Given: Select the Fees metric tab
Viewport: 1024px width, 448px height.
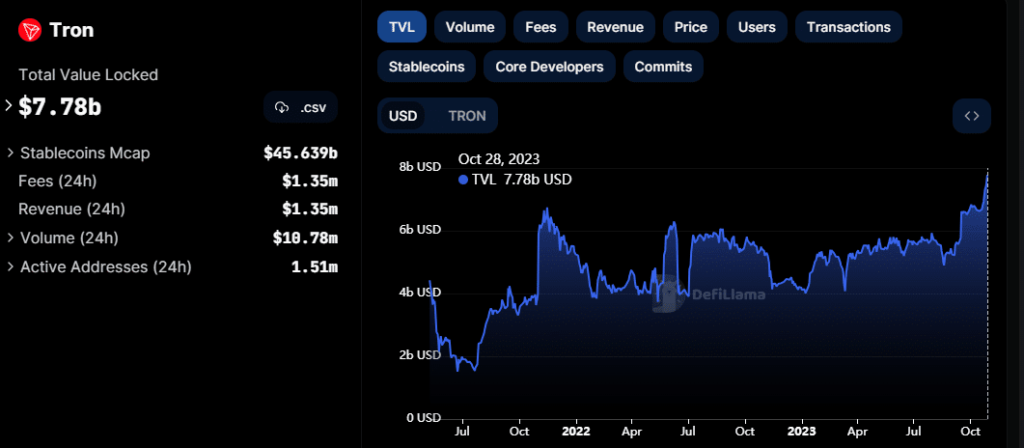Looking at the screenshot, I should point(541,27).
